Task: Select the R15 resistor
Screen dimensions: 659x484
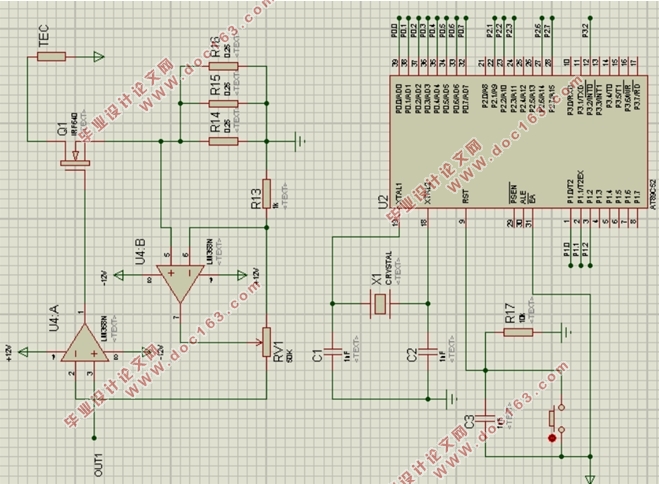Action: coord(224,104)
